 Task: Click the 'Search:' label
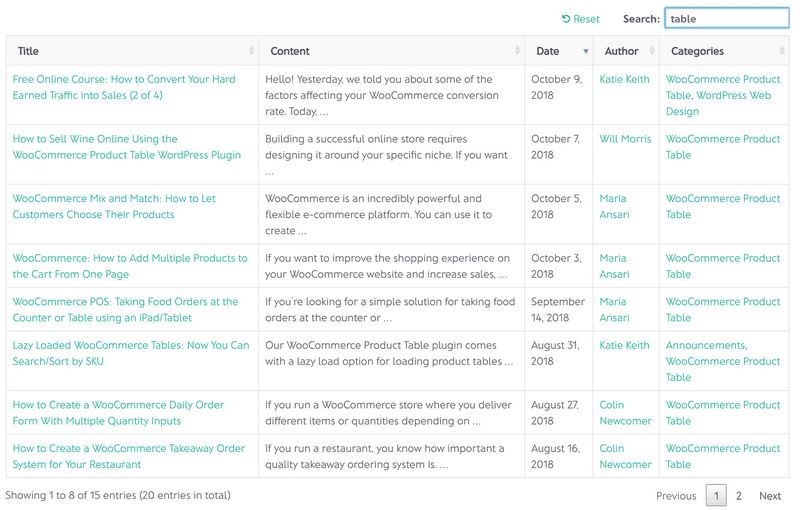click(641, 19)
